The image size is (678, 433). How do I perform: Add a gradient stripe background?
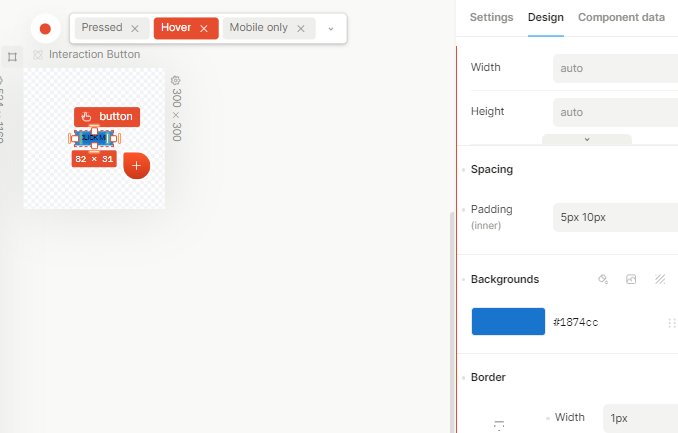pos(660,280)
